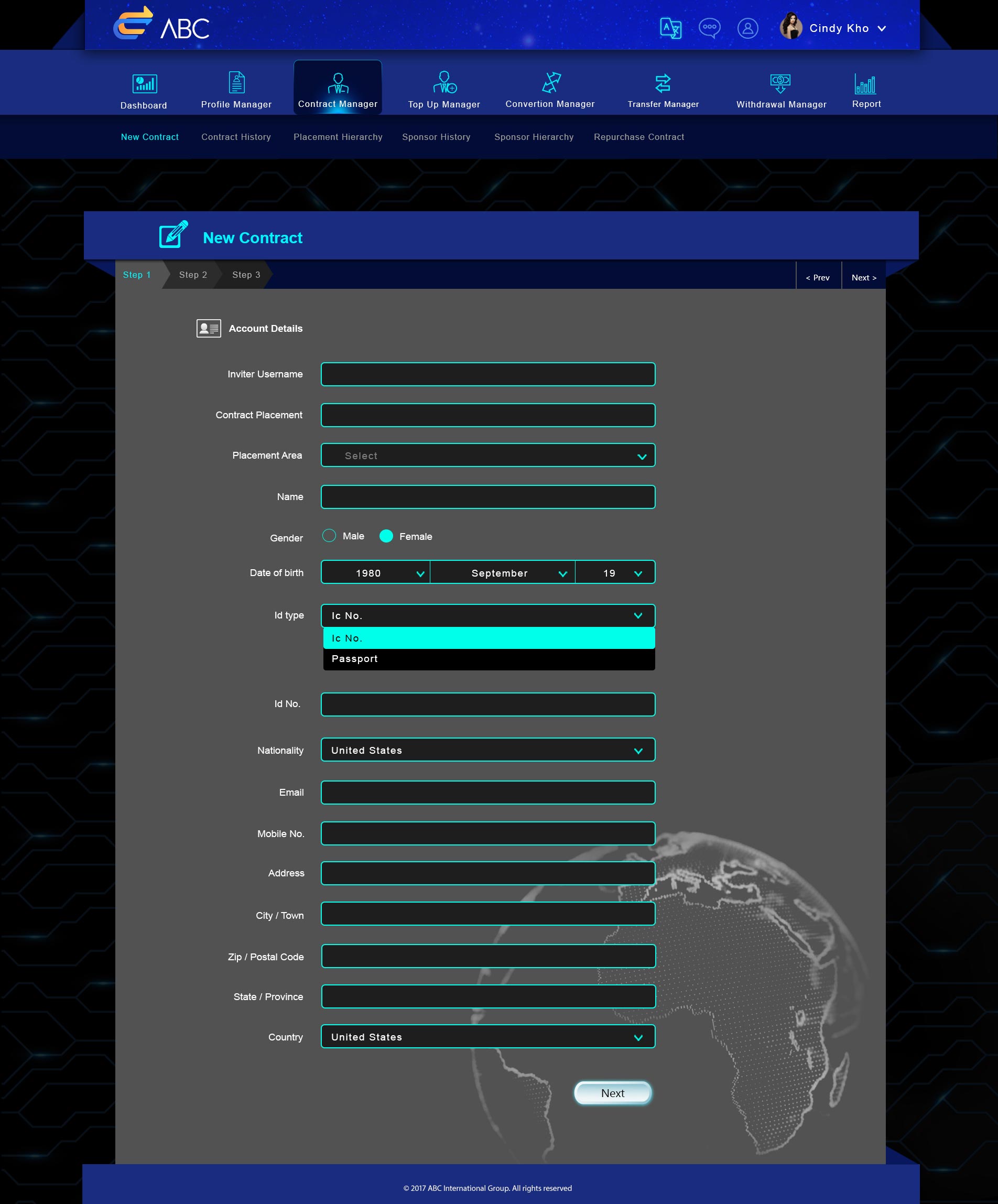
Task: Click the < Prev step link
Action: pos(818,277)
